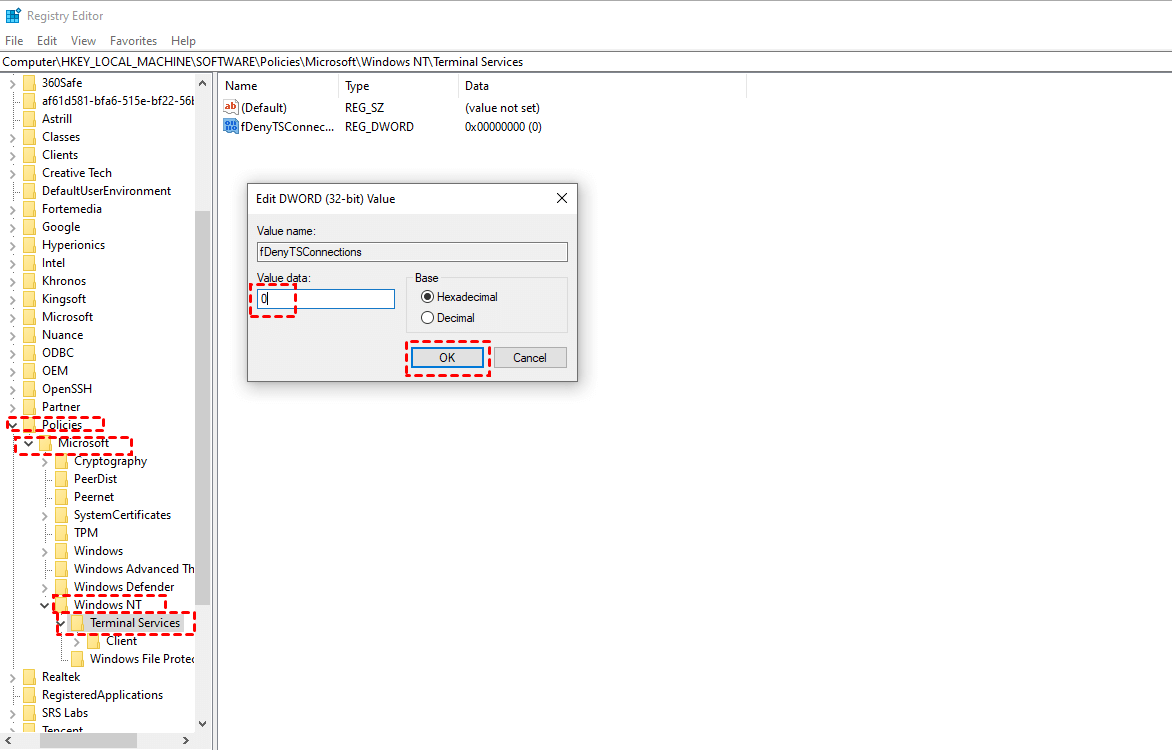The image size is (1172, 750).
Task: Select the TPM folder icon
Action: coord(61,532)
